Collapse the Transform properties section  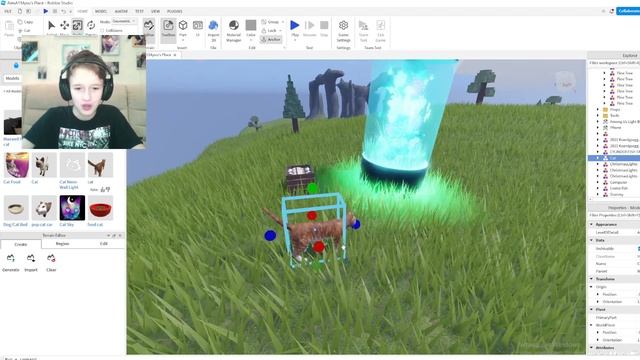click(591, 279)
